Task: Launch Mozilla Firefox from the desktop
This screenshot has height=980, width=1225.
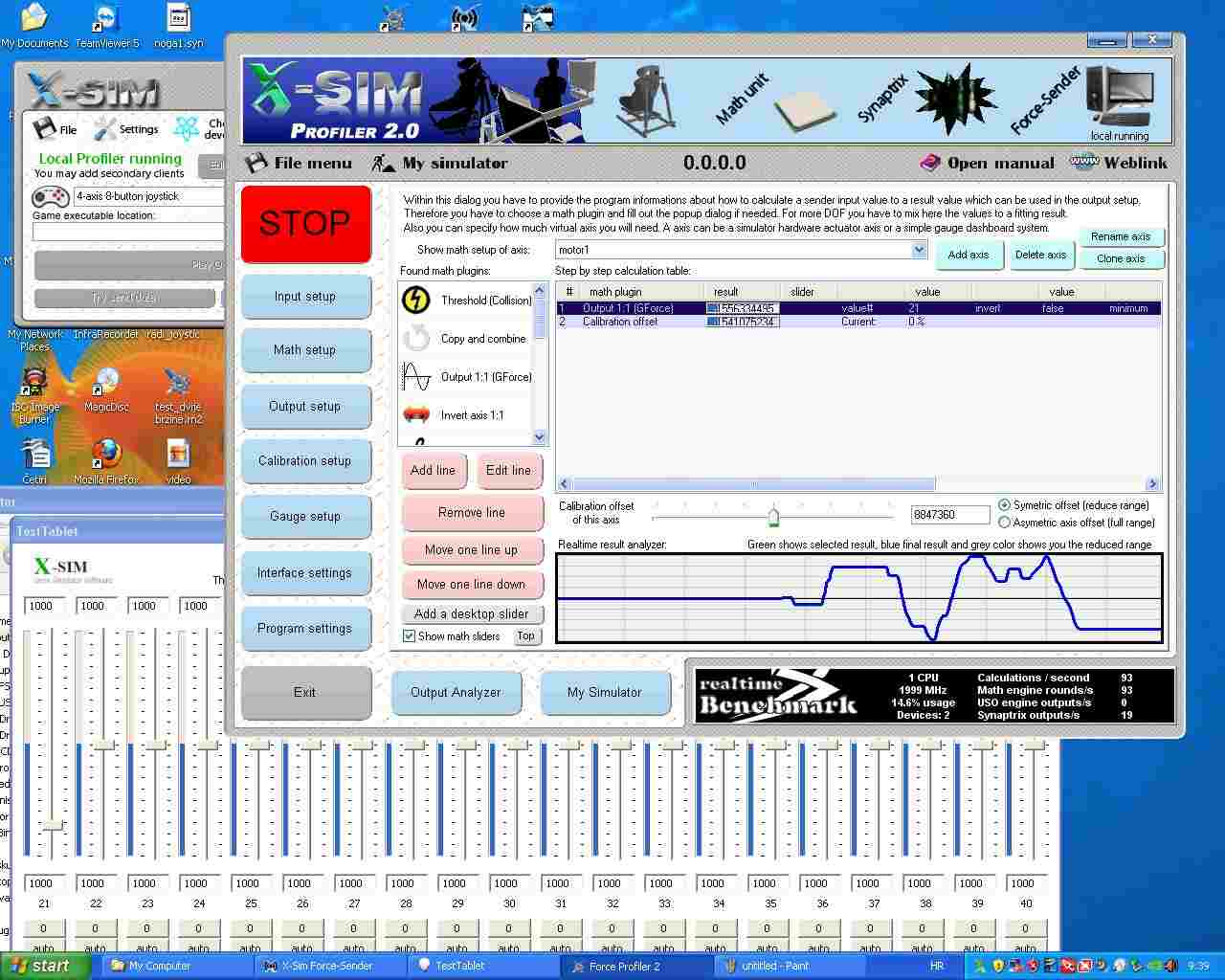Action: (x=106, y=461)
